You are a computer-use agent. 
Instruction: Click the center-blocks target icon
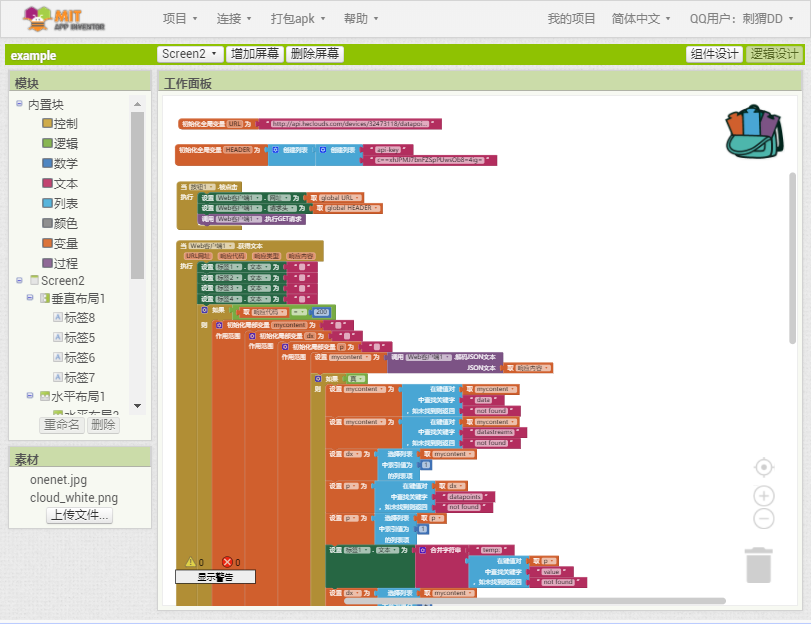pos(763,467)
